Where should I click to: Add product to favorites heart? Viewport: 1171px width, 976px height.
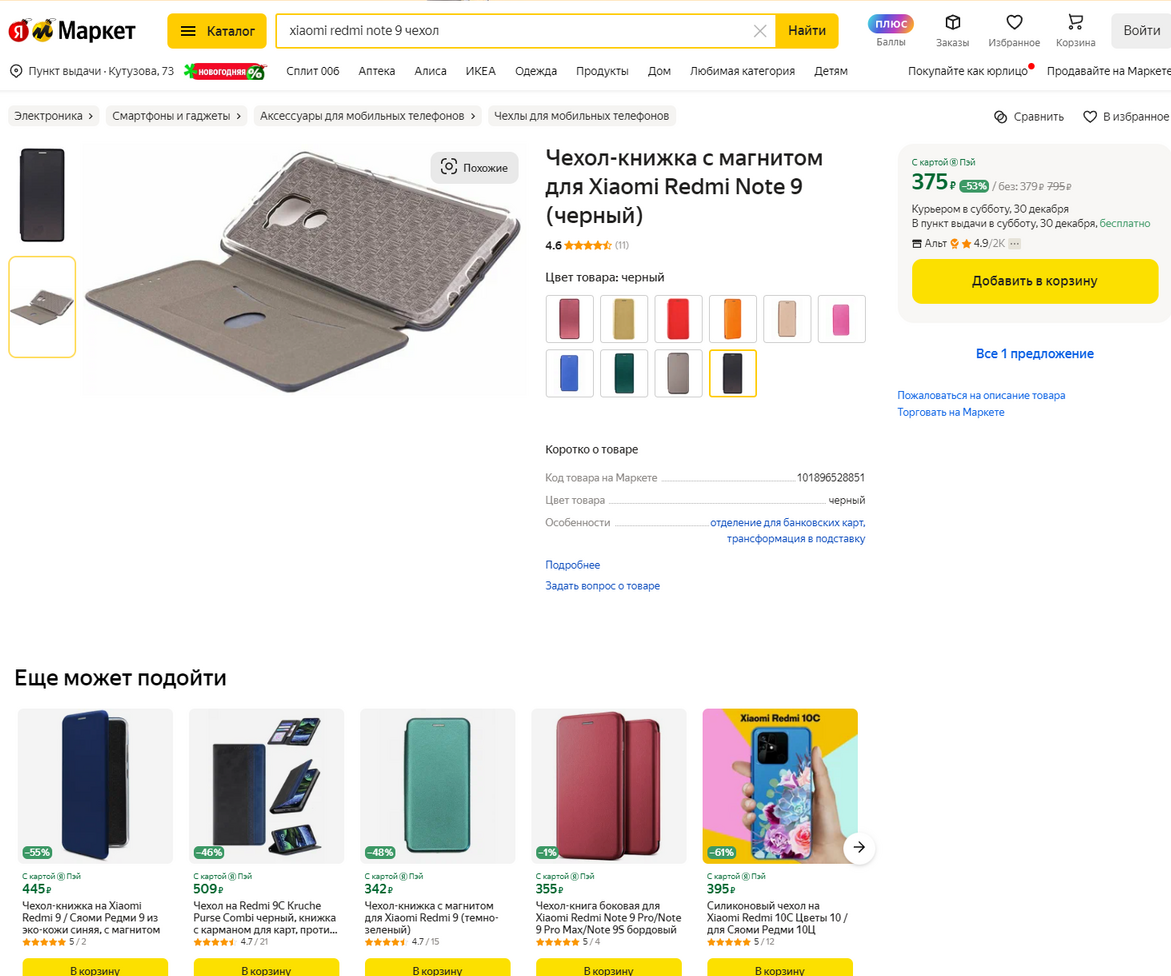(x=1090, y=117)
